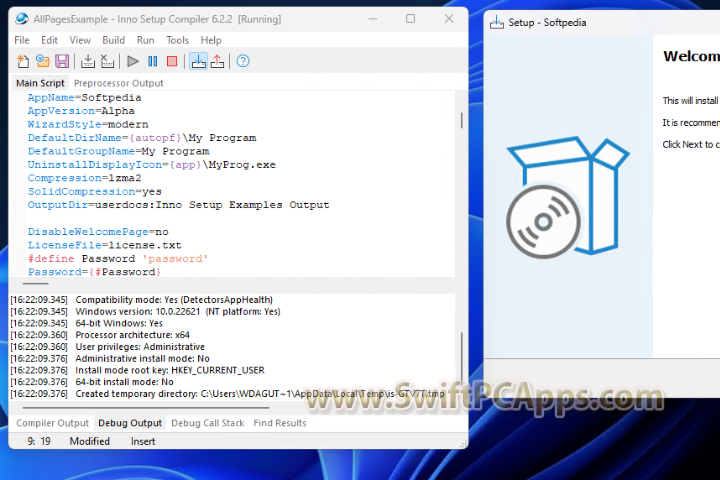The height and width of the screenshot is (480, 720).
Task: Click the AppVersion=Alpha line
Action: point(81,111)
